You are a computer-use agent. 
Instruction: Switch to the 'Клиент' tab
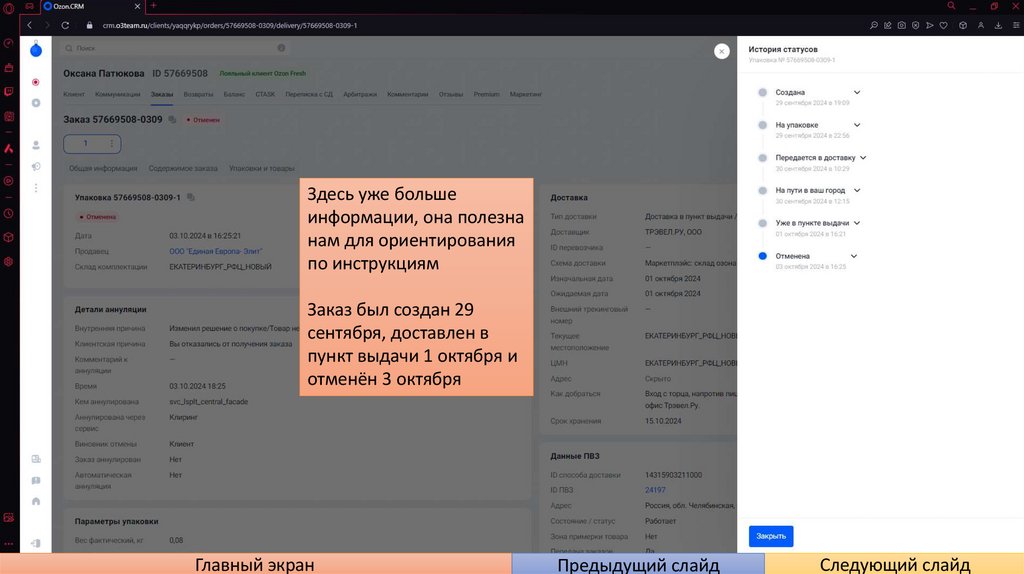[x=74, y=94]
